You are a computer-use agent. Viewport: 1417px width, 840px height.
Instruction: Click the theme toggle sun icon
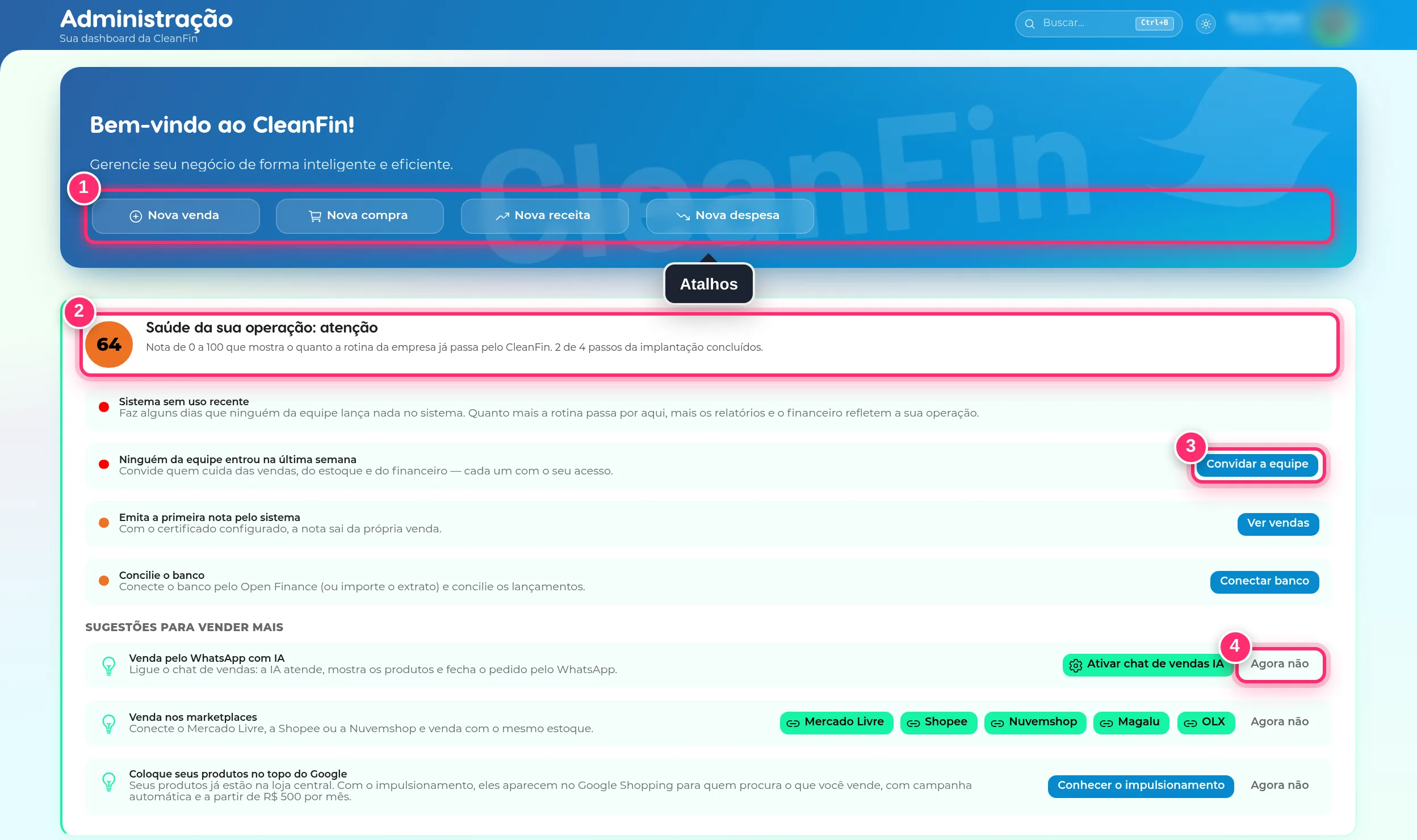click(x=1206, y=24)
